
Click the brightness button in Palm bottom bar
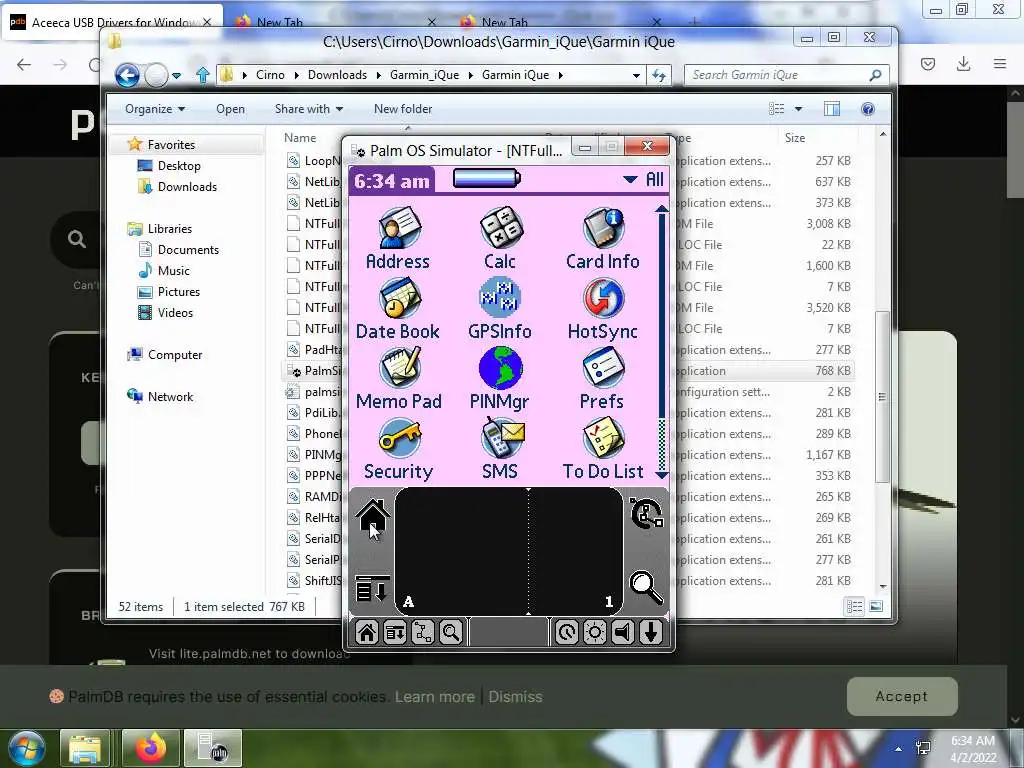[x=594, y=632]
